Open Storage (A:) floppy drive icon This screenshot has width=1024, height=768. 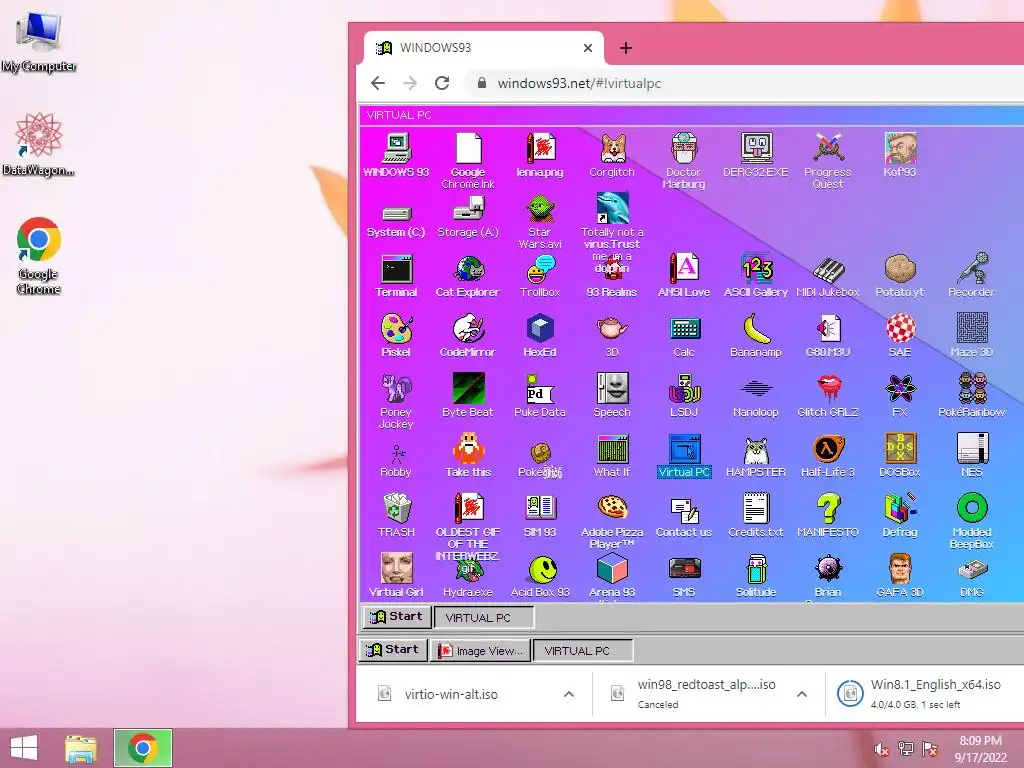point(468,217)
